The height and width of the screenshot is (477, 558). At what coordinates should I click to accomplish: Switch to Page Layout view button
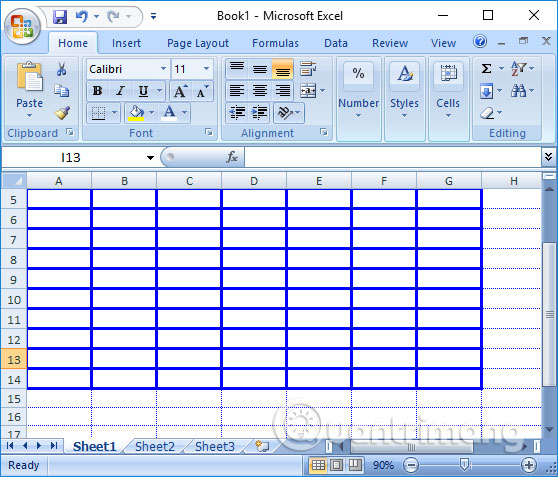(x=336, y=465)
